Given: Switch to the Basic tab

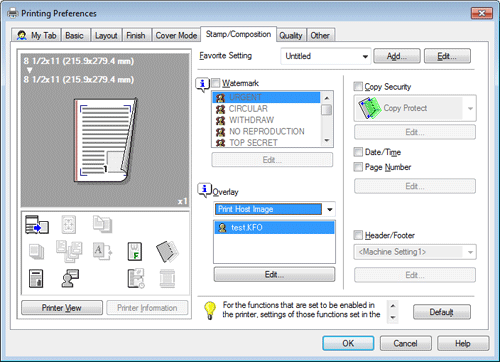Looking at the screenshot, I should coord(74,35).
